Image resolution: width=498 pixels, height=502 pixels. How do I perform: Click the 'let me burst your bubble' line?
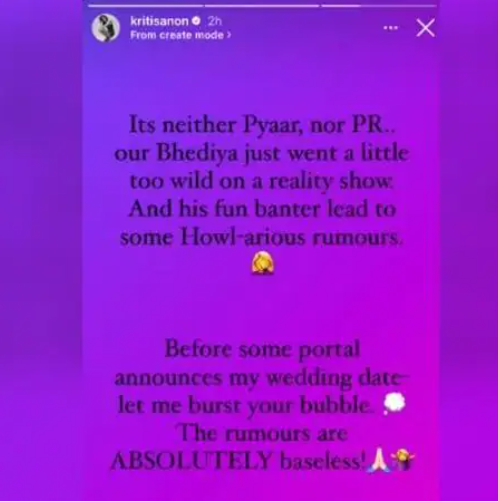click(x=248, y=406)
